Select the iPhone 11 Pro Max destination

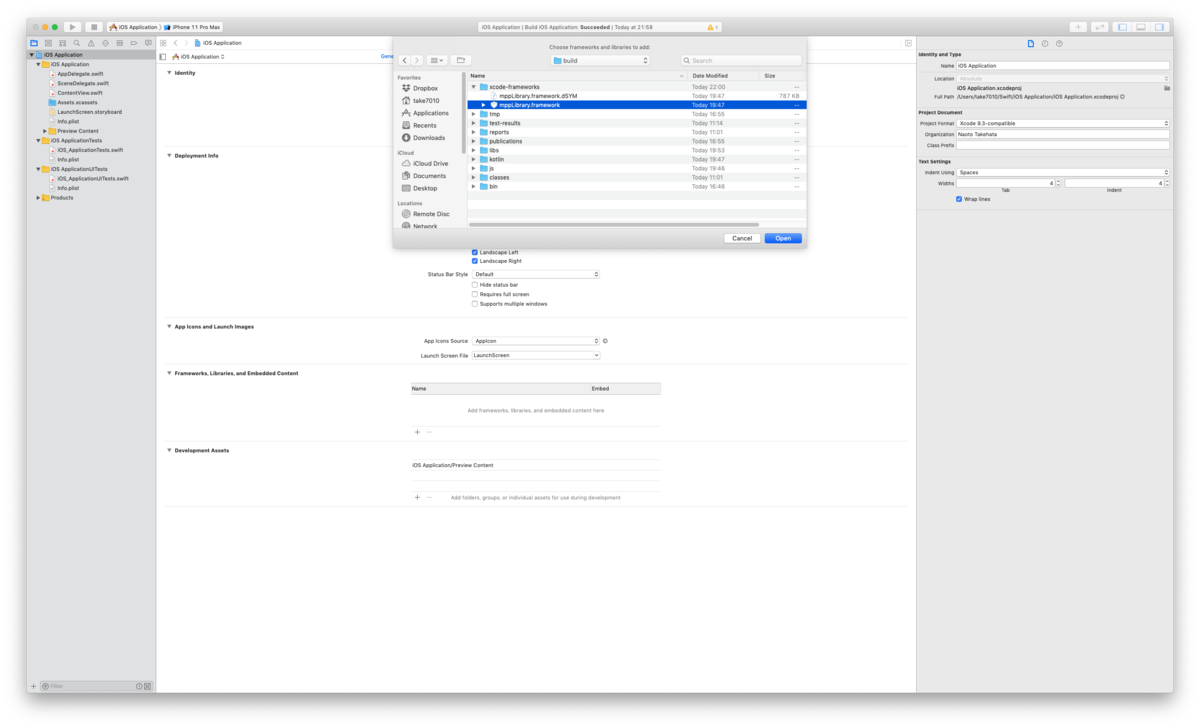(x=192, y=27)
